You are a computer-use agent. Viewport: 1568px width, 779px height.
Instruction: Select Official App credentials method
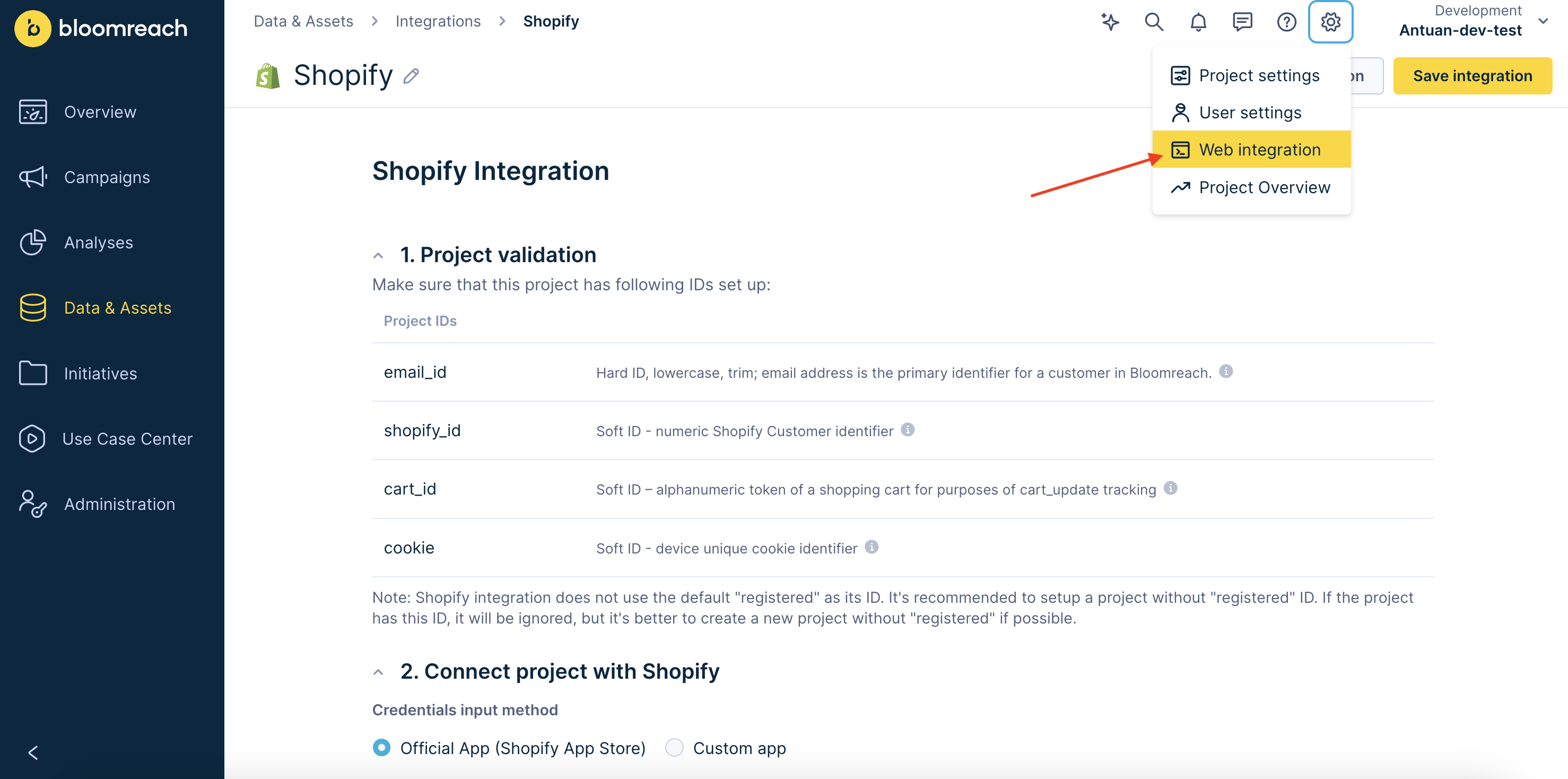pyautogui.click(x=381, y=747)
